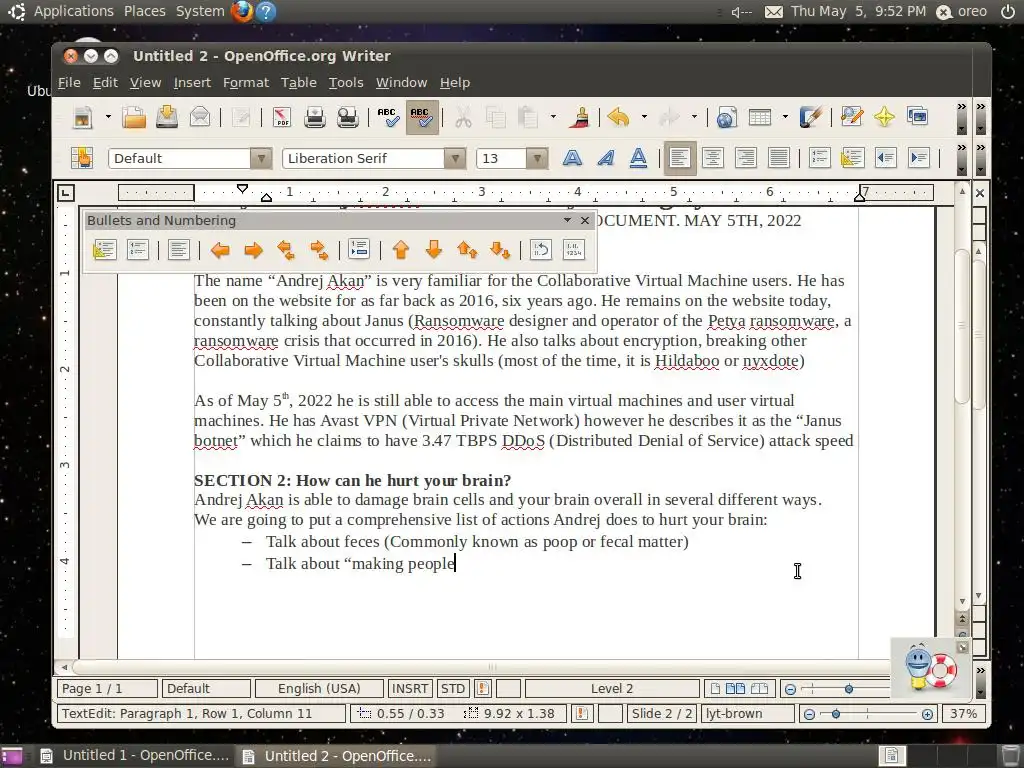Insert a table icon
This screenshot has height=768, width=1024.
[760, 118]
